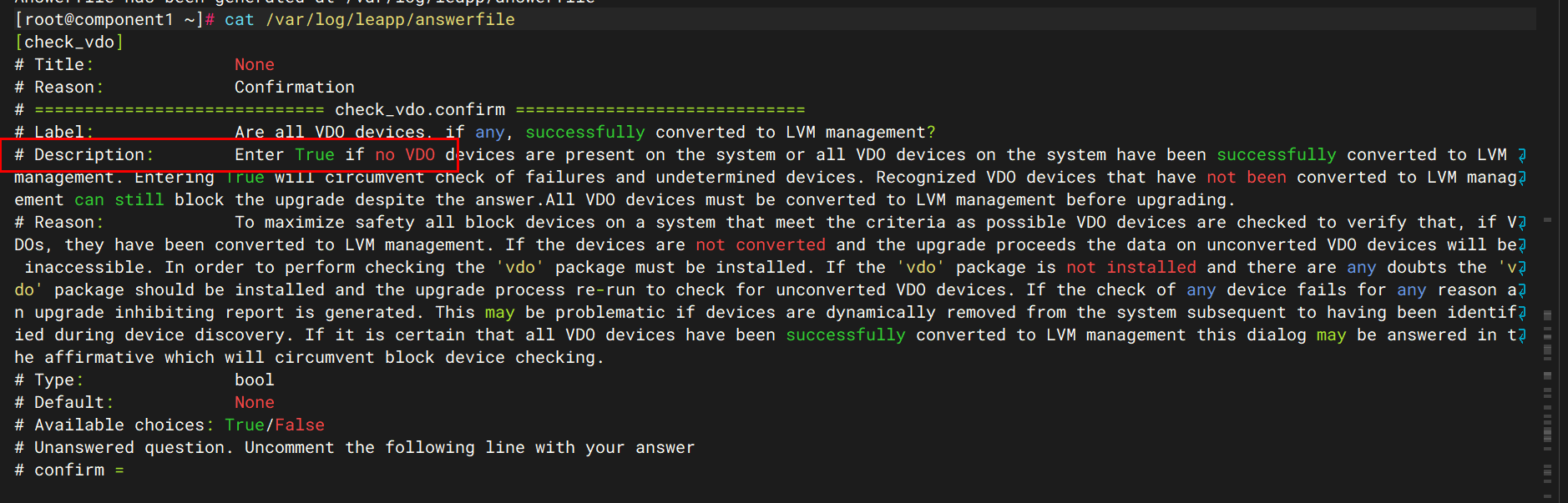Viewport: 1568px width, 503px height.
Task: Click the 'Confirmation' reason value
Action: point(294,88)
